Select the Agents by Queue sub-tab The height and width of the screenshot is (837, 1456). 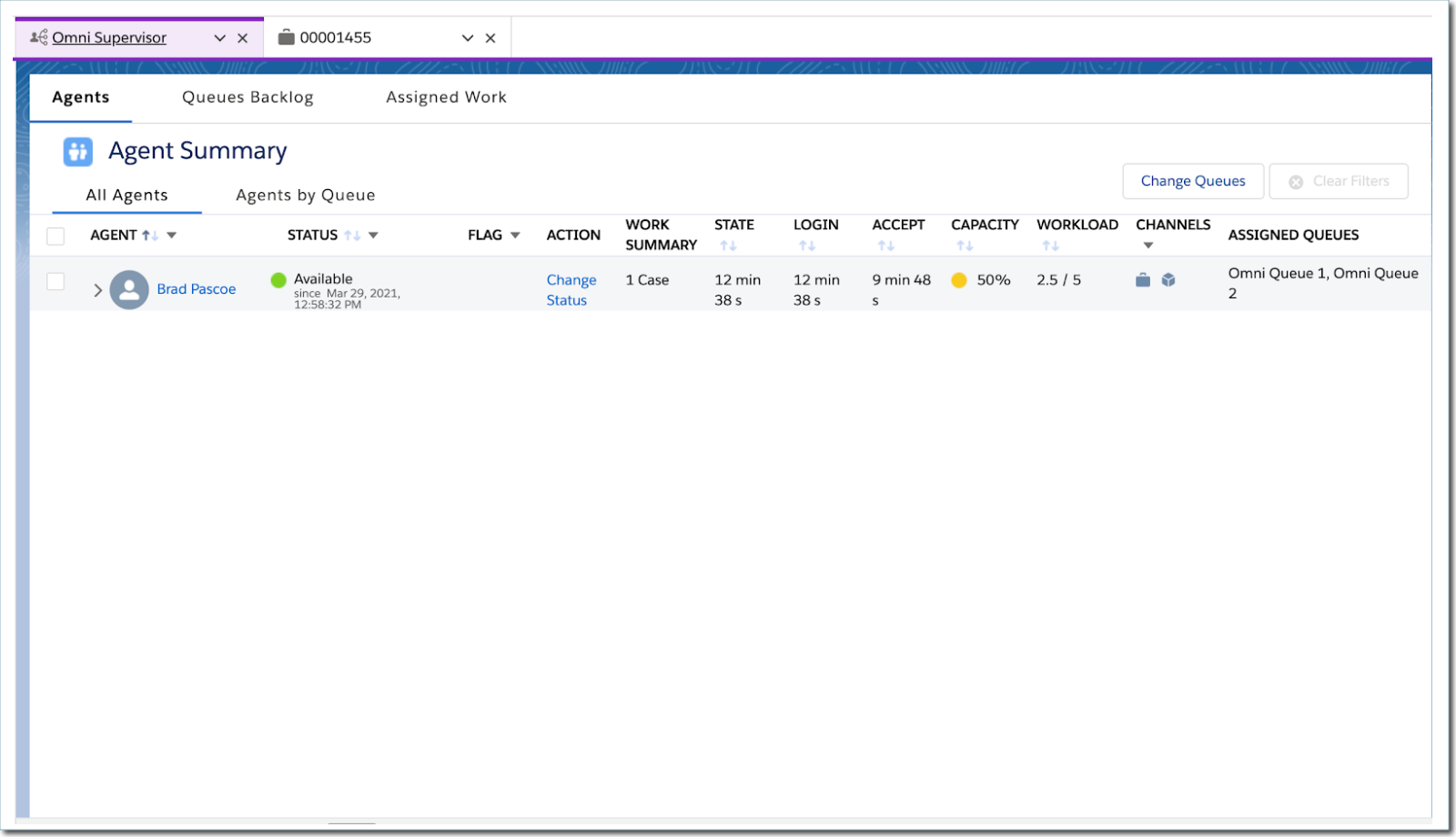coord(306,195)
